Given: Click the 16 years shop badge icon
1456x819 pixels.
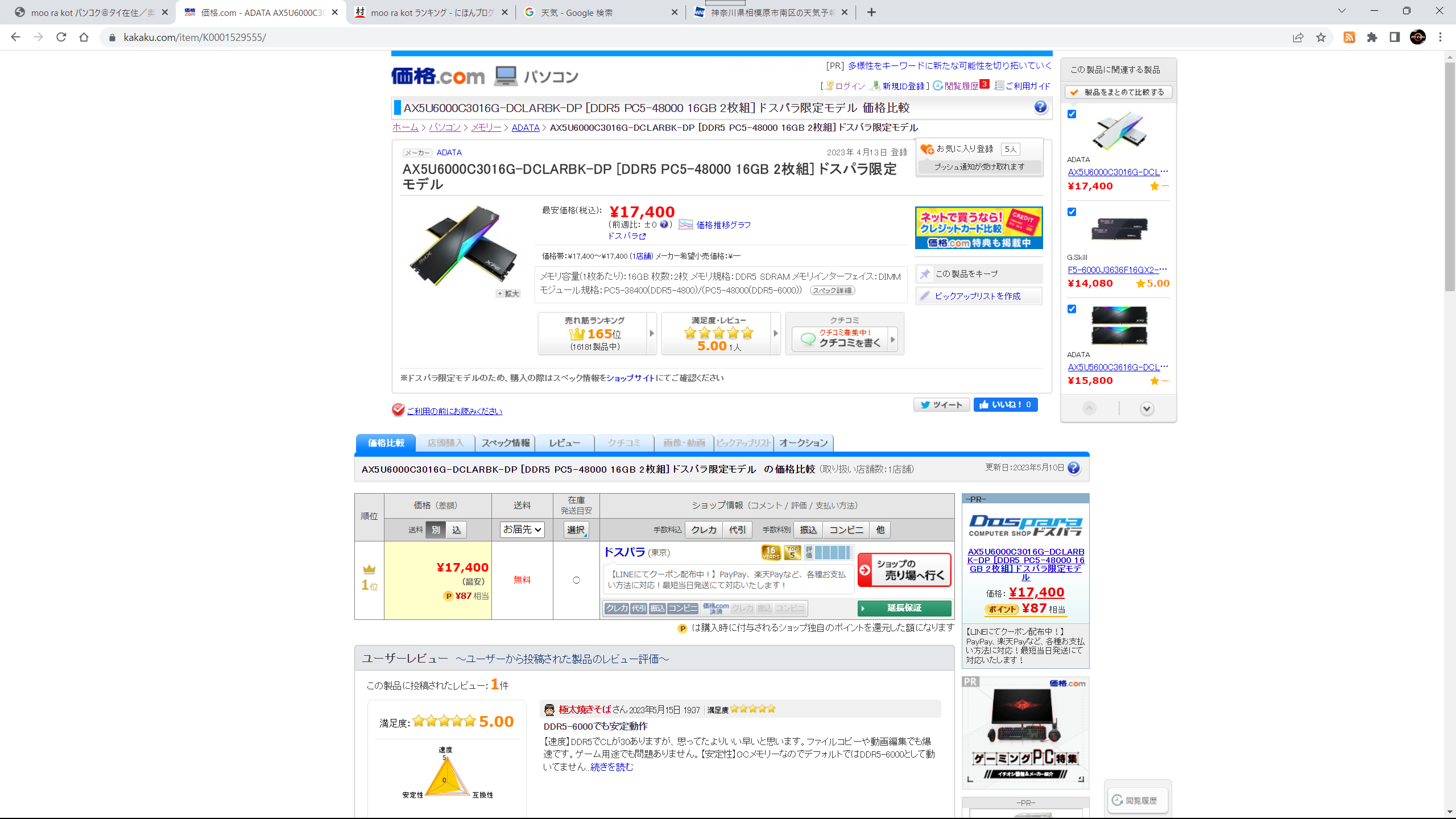Looking at the screenshot, I should pyautogui.click(x=771, y=552).
